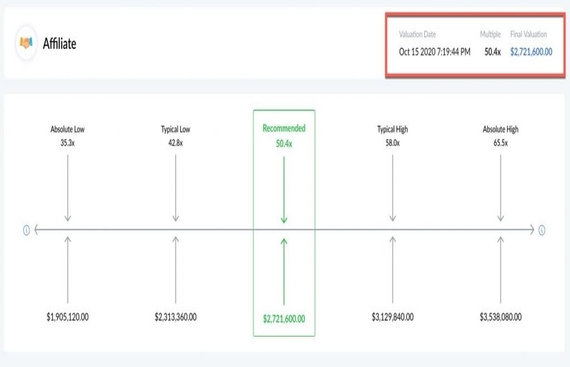Click the up arrow above $3,538,080.00
The width and height of the screenshot is (570, 367).
[501, 270]
